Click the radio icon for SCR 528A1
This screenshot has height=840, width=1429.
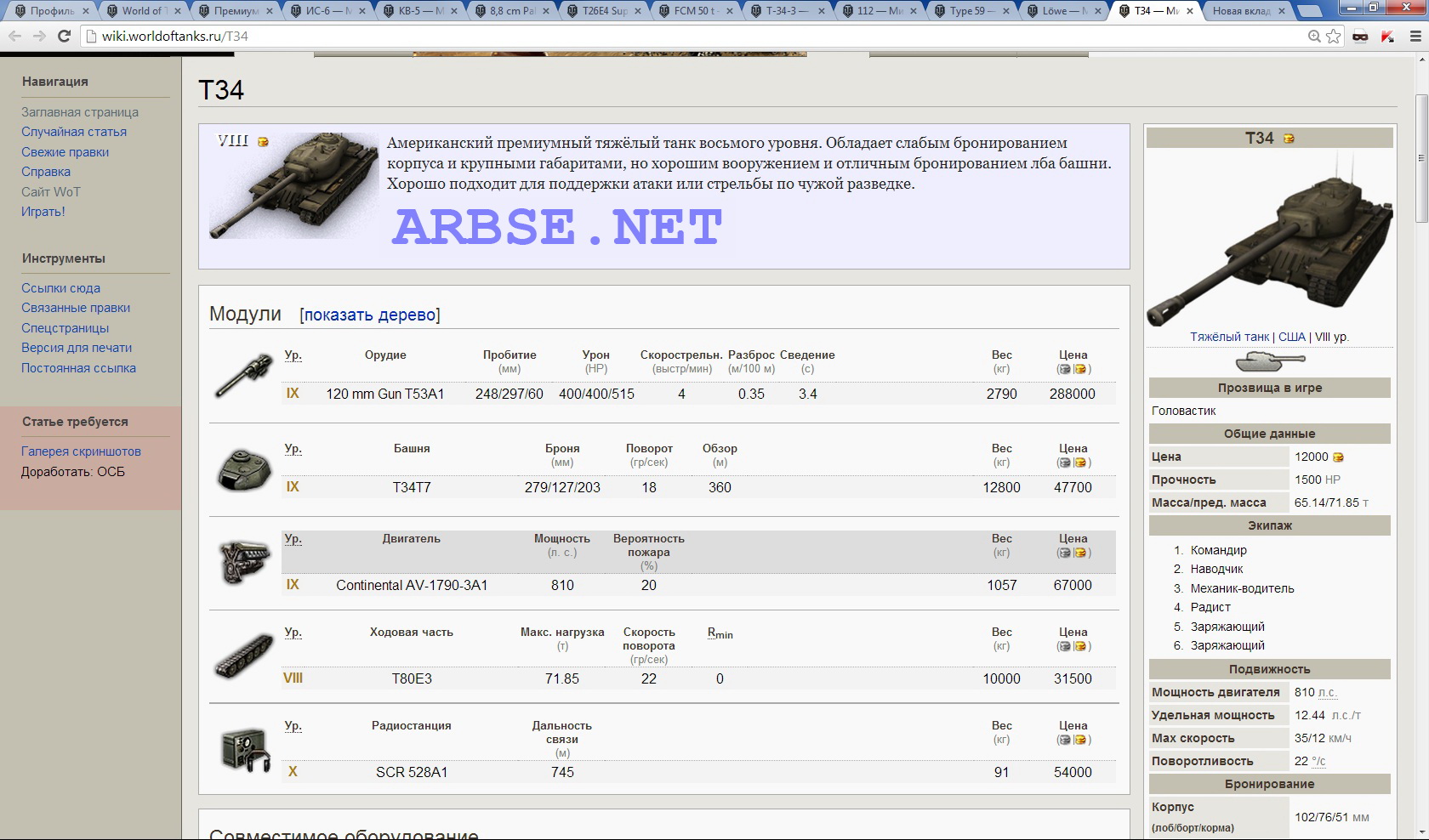coord(245,749)
